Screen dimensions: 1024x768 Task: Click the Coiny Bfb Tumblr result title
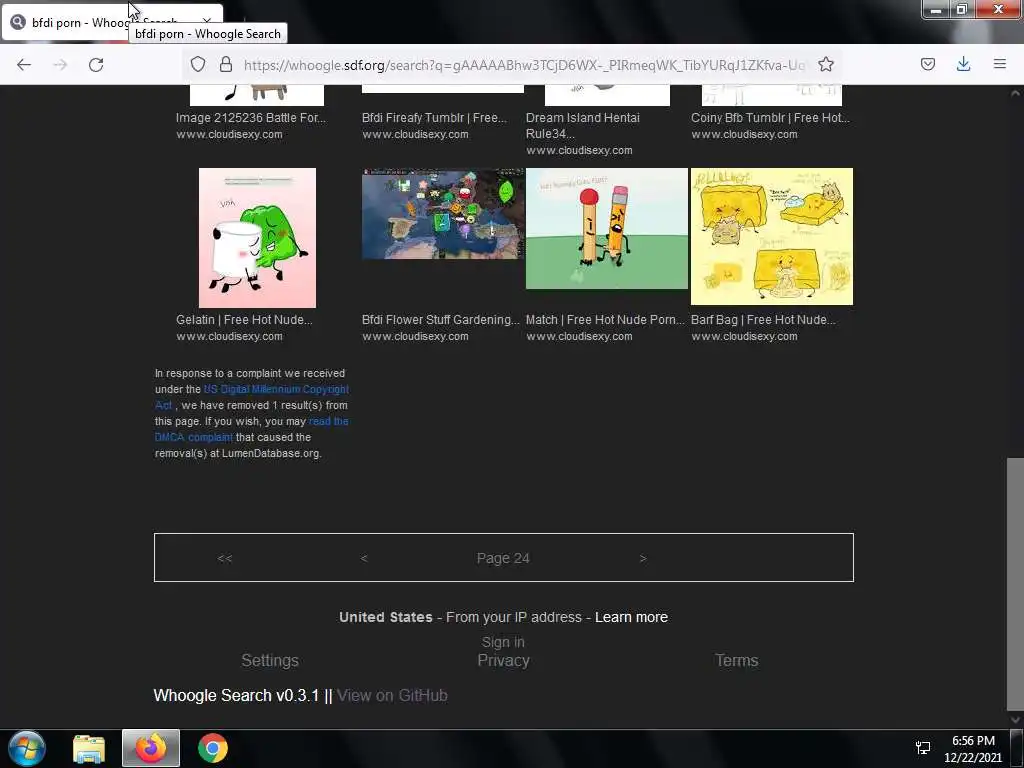coord(771,118)
